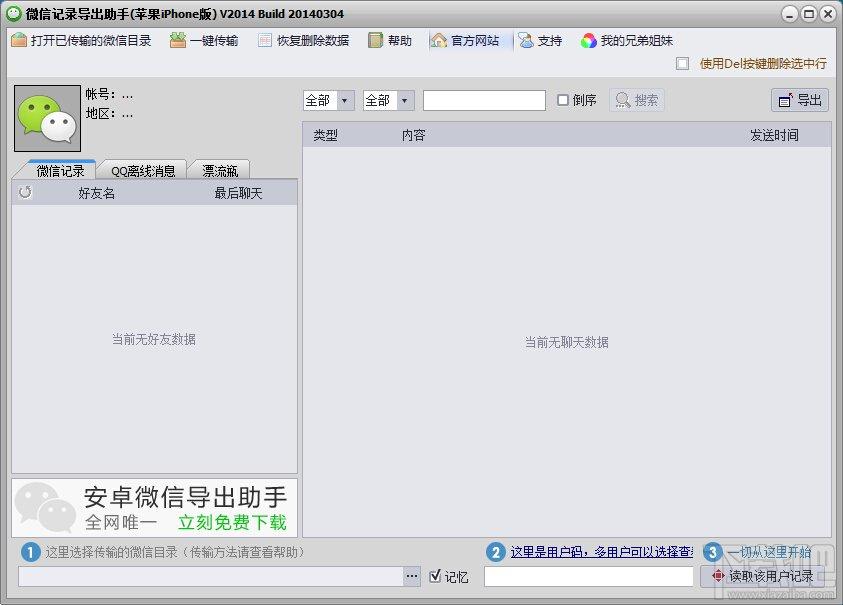Click the 导出 export button
This screenshot has height=605, width=843.
click(x=800, y=100)
